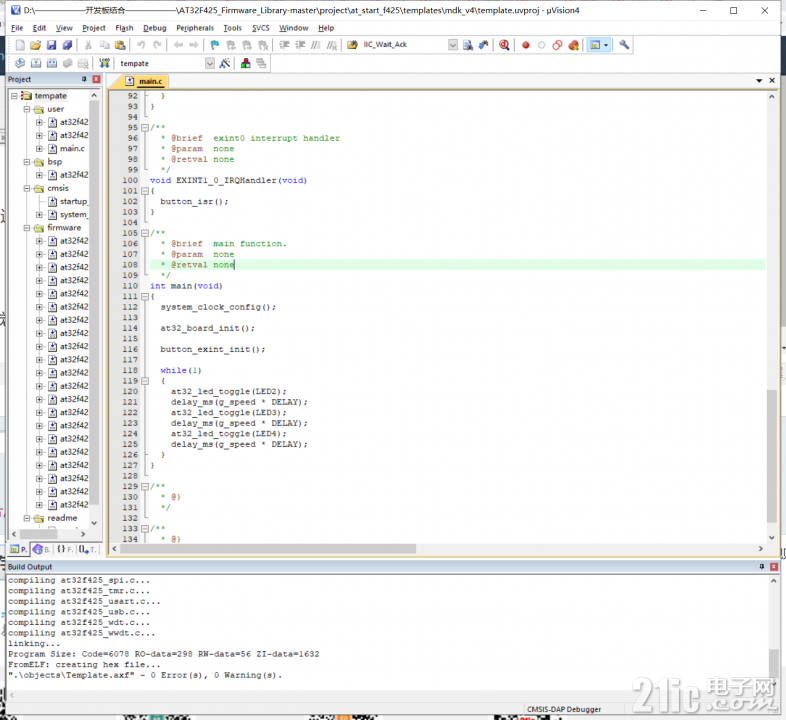Download to flash LOAD icon
The height and width of the screenshot is (720, 786).
[104, 63]
